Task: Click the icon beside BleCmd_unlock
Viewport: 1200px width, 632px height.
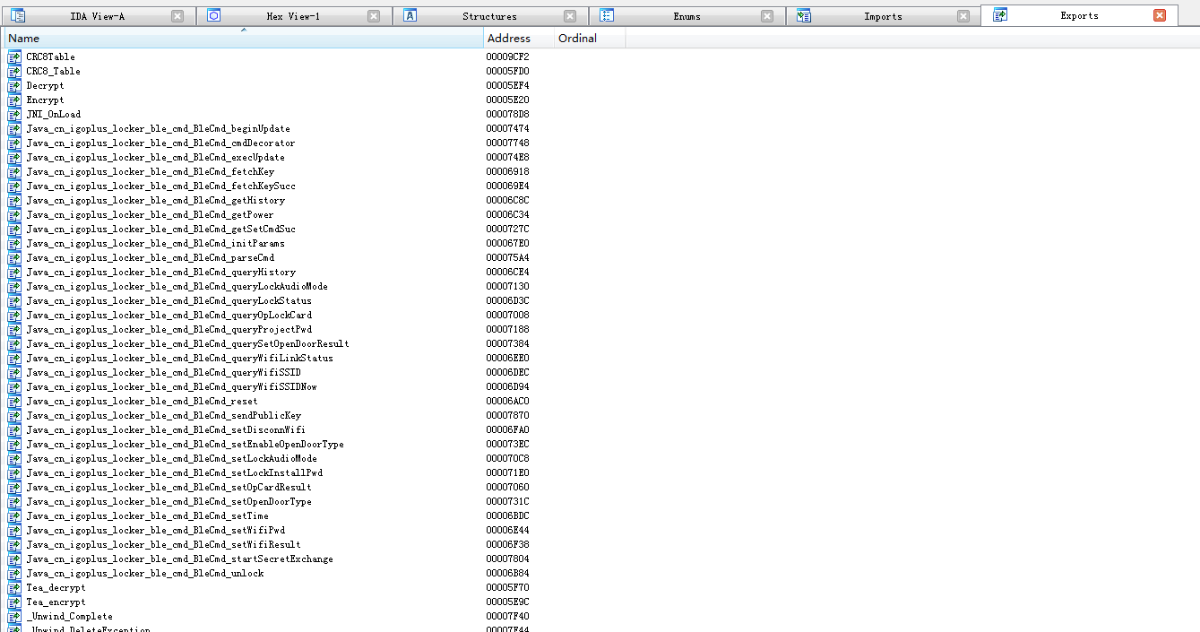Action: [14, 573]
